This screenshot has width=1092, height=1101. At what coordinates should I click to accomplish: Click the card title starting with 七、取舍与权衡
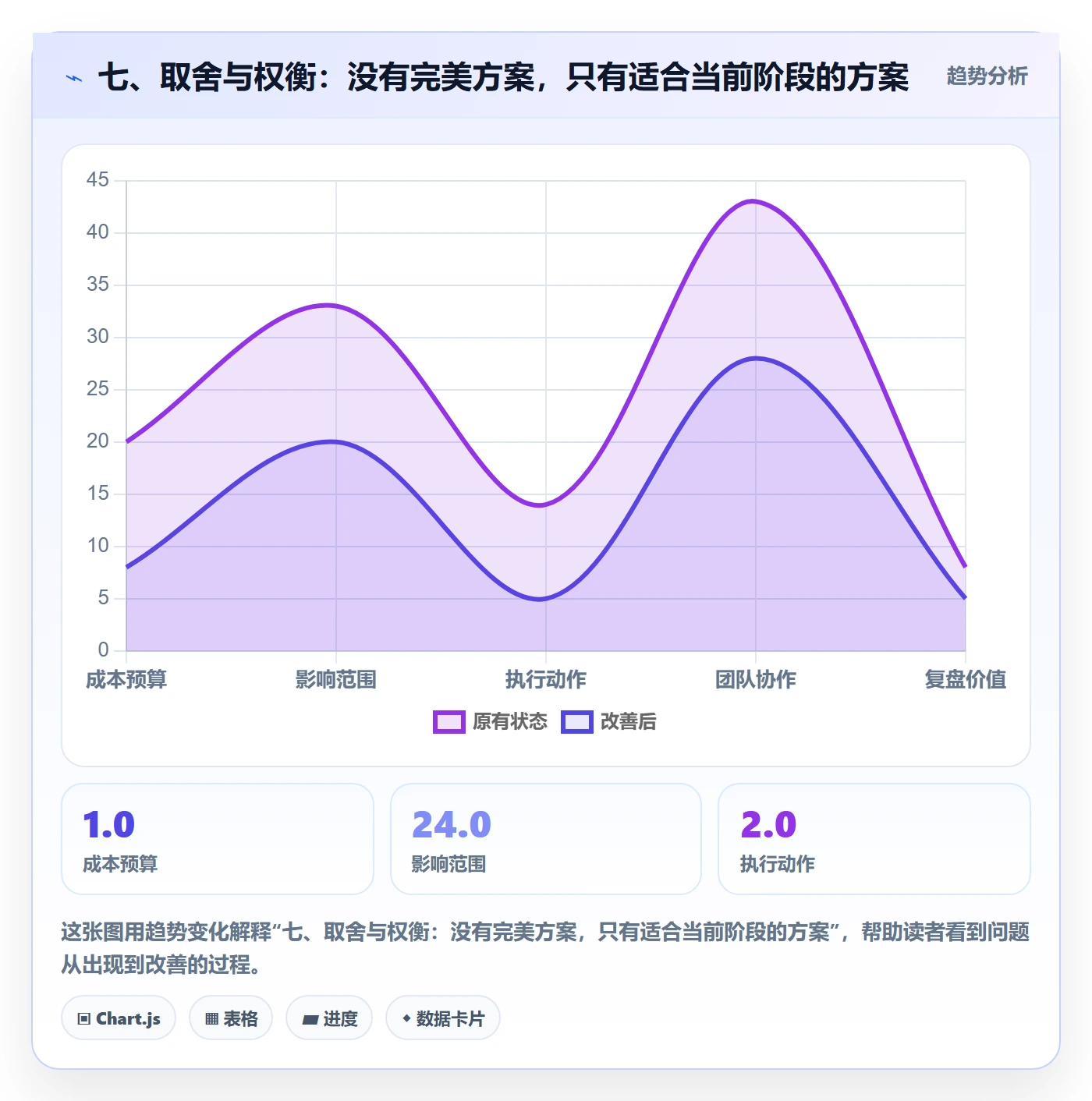click(503, 77)
